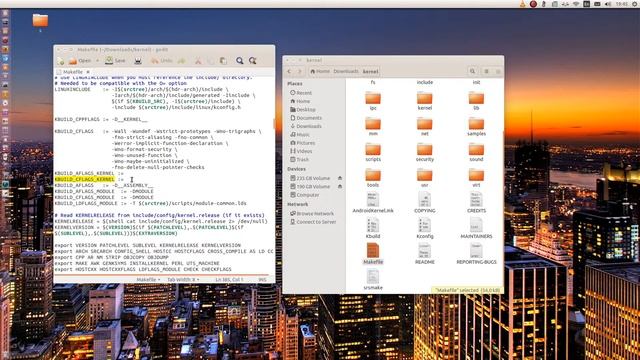Image resolution: width=640 pixels, height=360 pixels.
Task: Open Home in Places sidebar
Action: pos(300,101)
